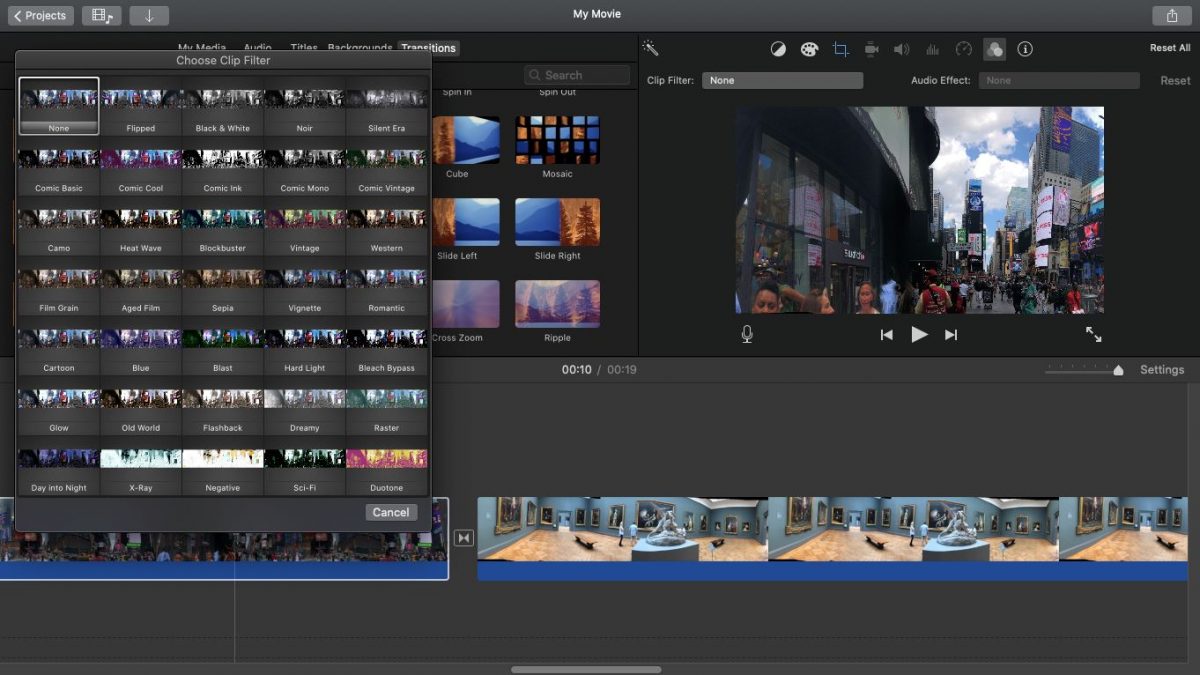The width and height of the screenshot is (1200, 675).
Task: Click the Clip Information info icon
Action: [x=1023, y=48]
